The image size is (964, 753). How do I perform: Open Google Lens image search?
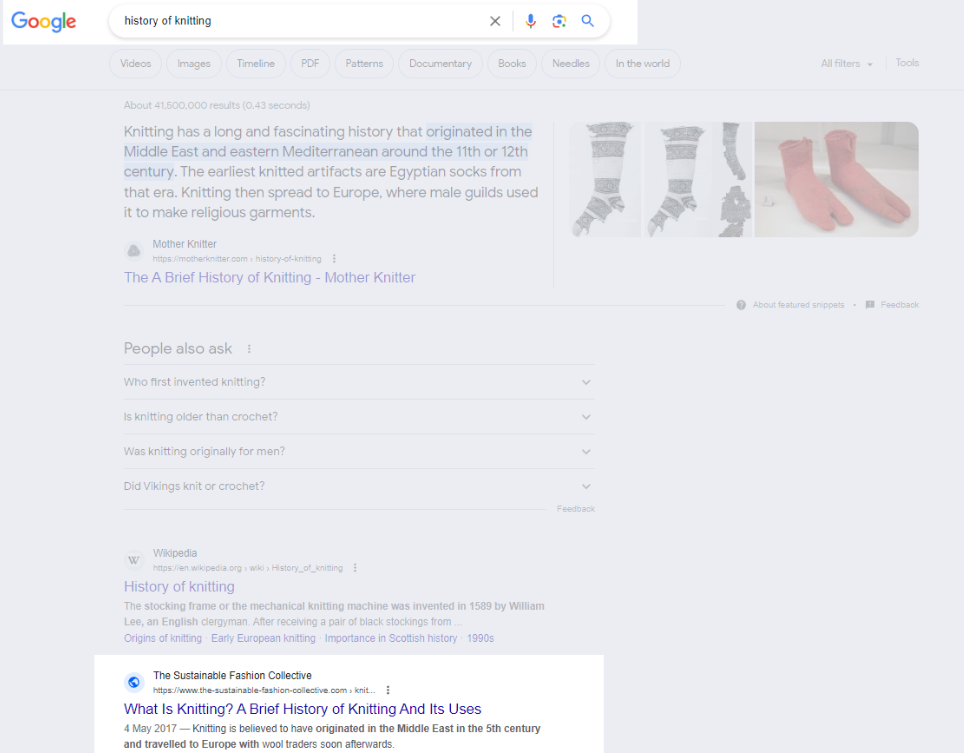coord(559,20)
